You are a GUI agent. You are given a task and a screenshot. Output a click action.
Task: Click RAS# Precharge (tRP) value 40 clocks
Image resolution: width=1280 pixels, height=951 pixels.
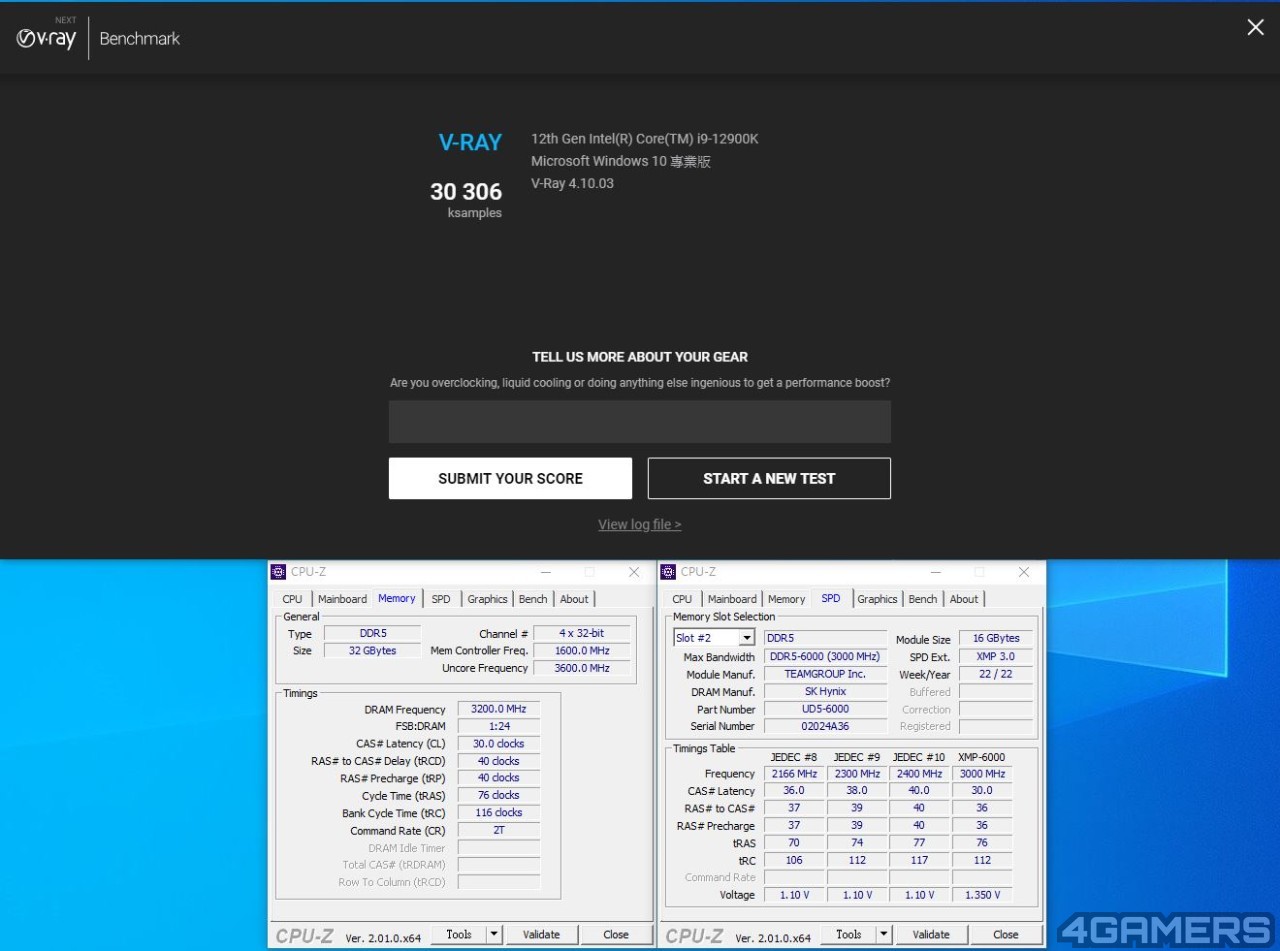(499, 778)
